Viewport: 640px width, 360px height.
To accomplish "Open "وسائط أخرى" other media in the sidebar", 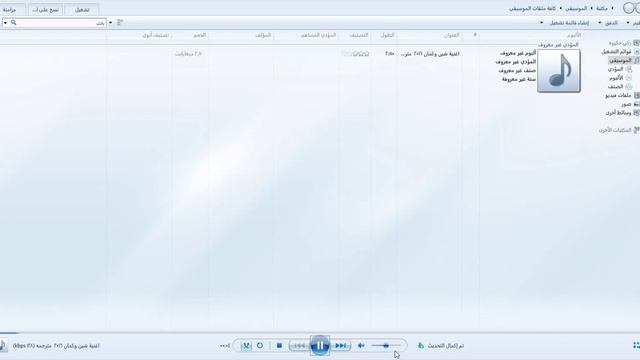I will pos(618,113).
